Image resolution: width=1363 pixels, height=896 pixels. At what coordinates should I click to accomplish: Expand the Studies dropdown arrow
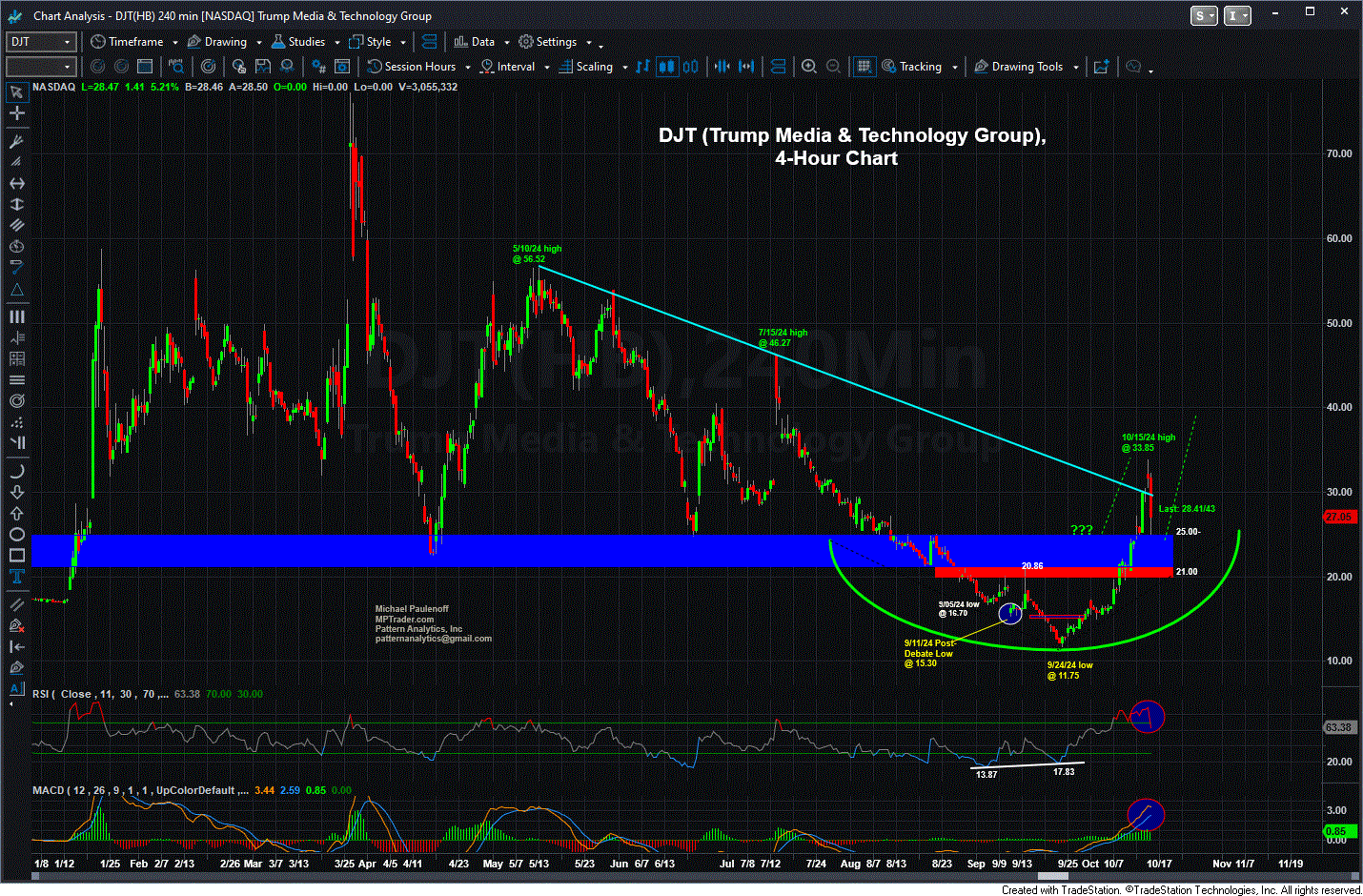coord(337,42)
